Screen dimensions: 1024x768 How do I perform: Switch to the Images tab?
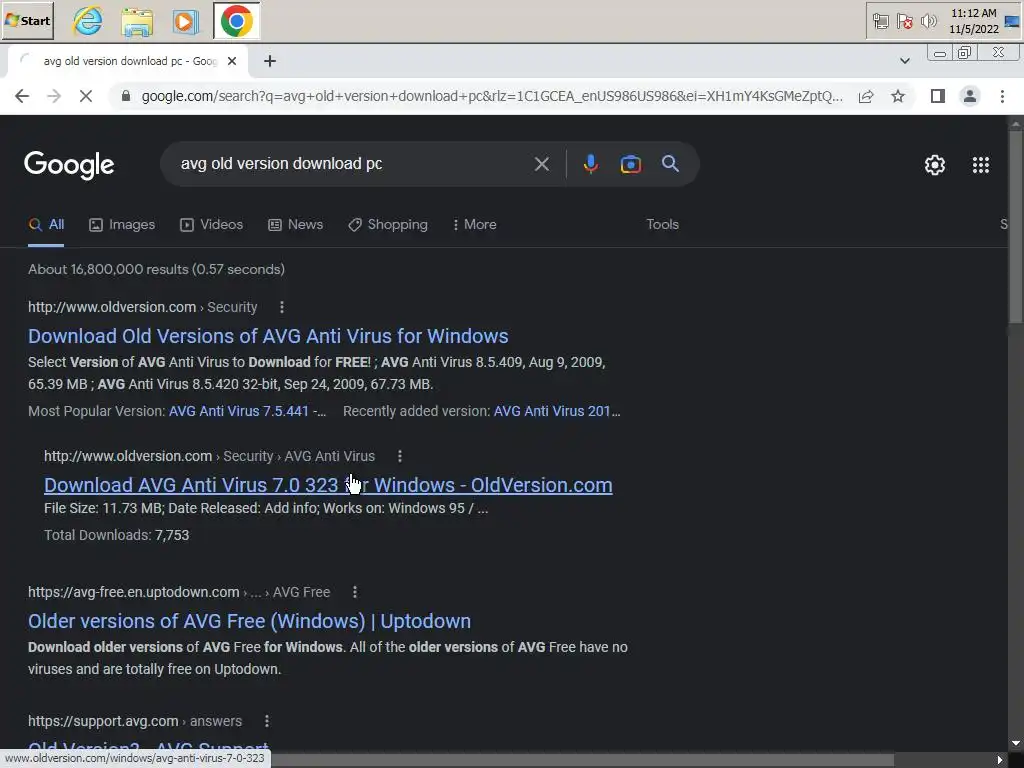click(122, 225)
